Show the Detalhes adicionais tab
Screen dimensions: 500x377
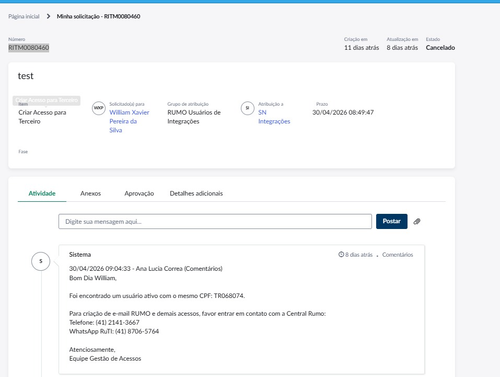tap(196, 193)
